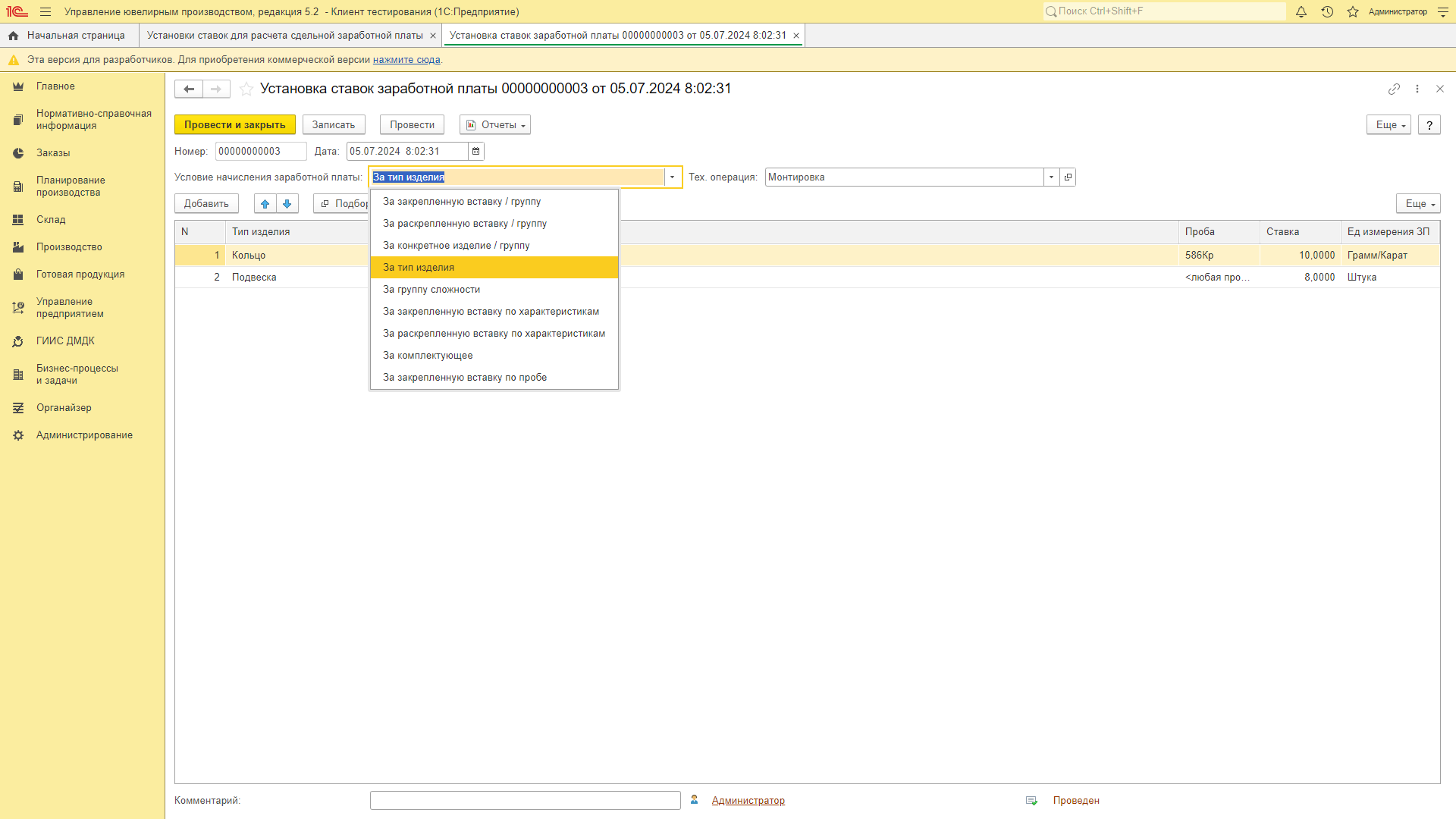Switch to Начальная страница tab

point(68,36)
